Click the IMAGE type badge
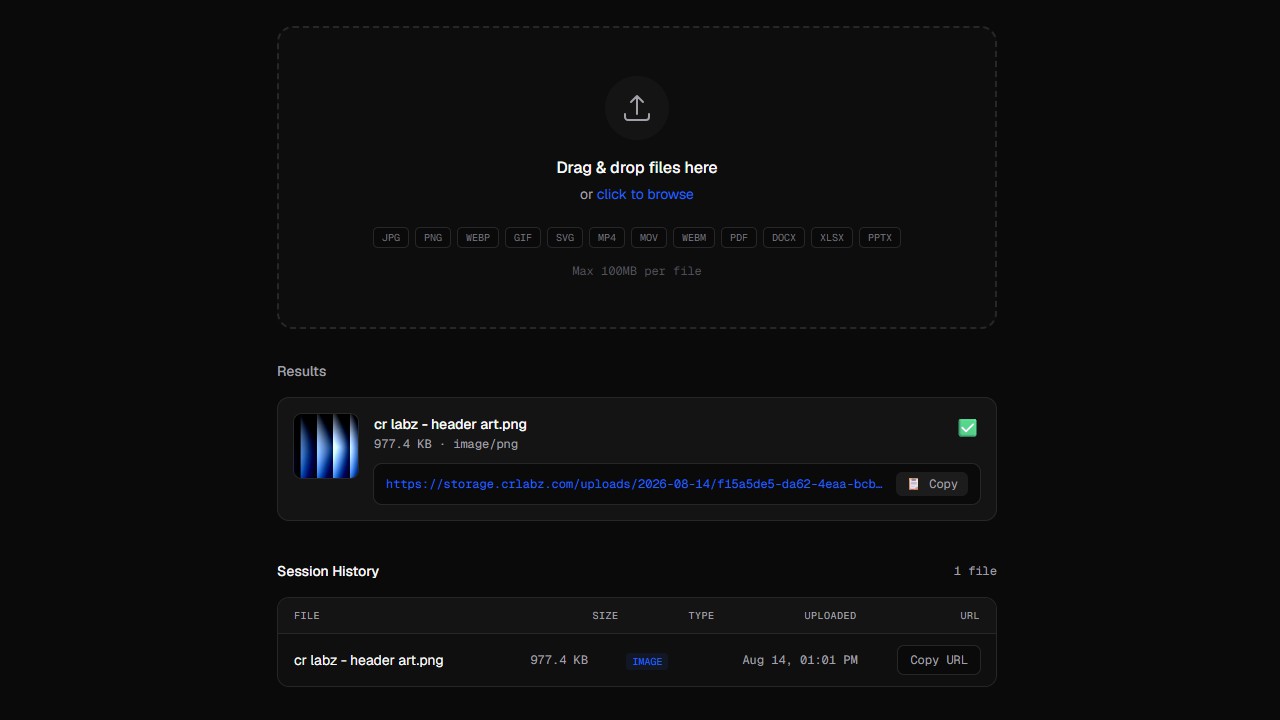The width and height of the screenshot is (1280, 720). (647, 661)
